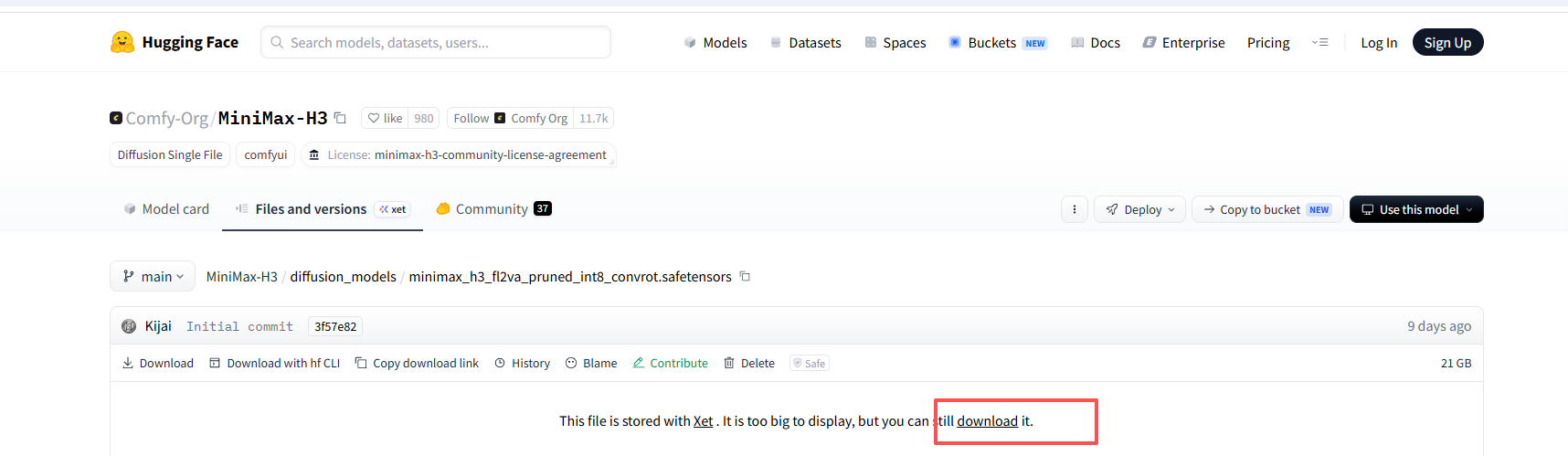The height and width of the screenshot is (456, 1568).
Task: Follow the Comfy Org organization
Action: [471, 118]
